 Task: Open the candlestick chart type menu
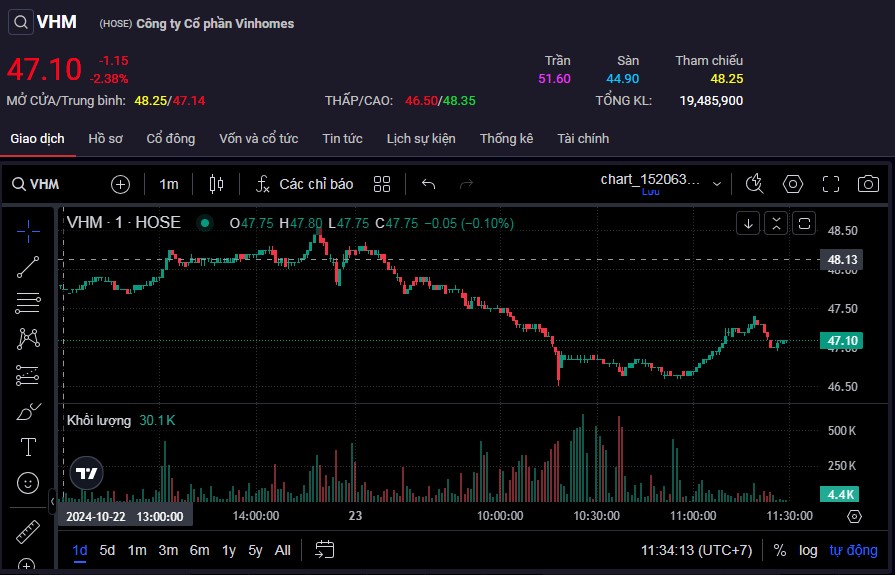pyautogui.click(x=217, y=184)
